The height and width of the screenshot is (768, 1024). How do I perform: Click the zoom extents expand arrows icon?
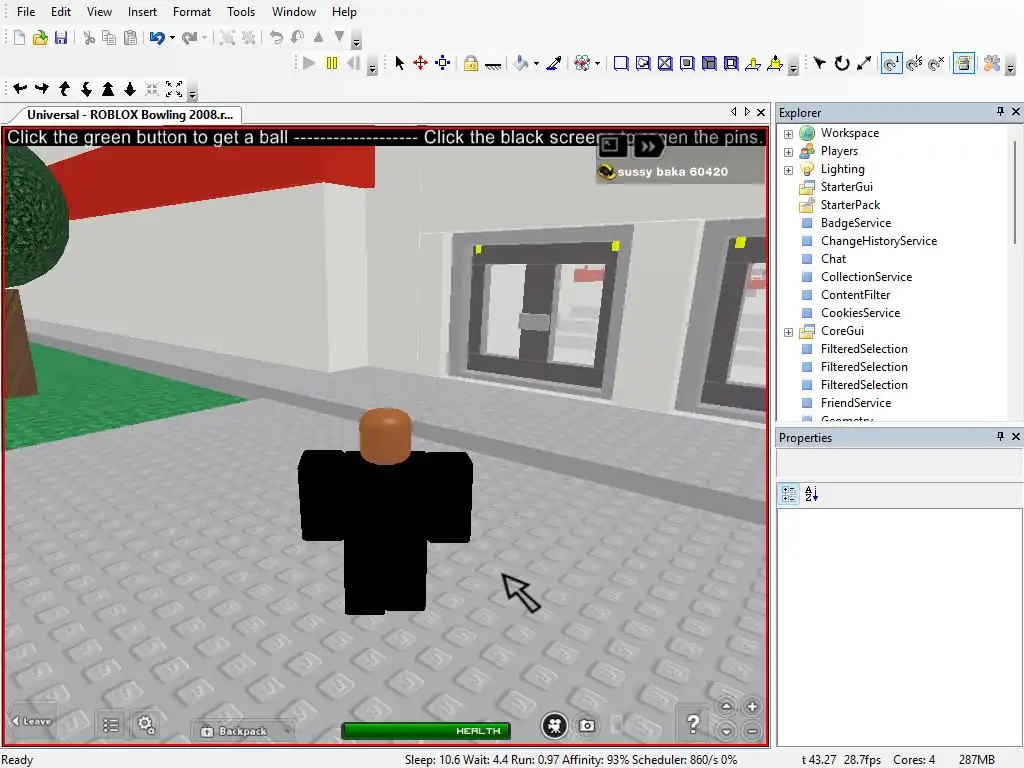[x=174, y=89]
